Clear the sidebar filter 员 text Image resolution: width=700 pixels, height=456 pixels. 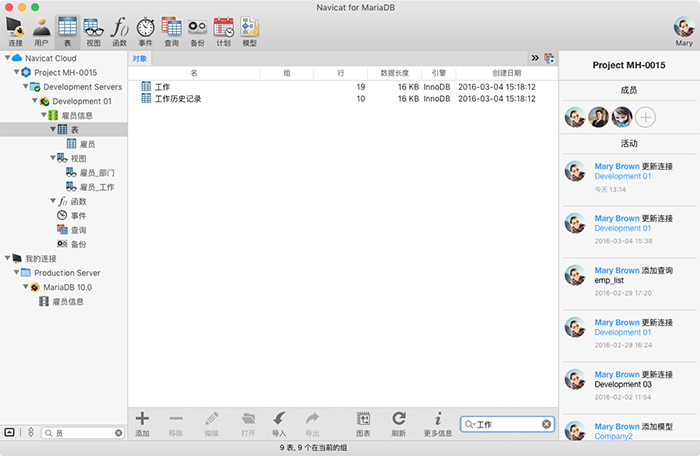(x=118, y=433)
